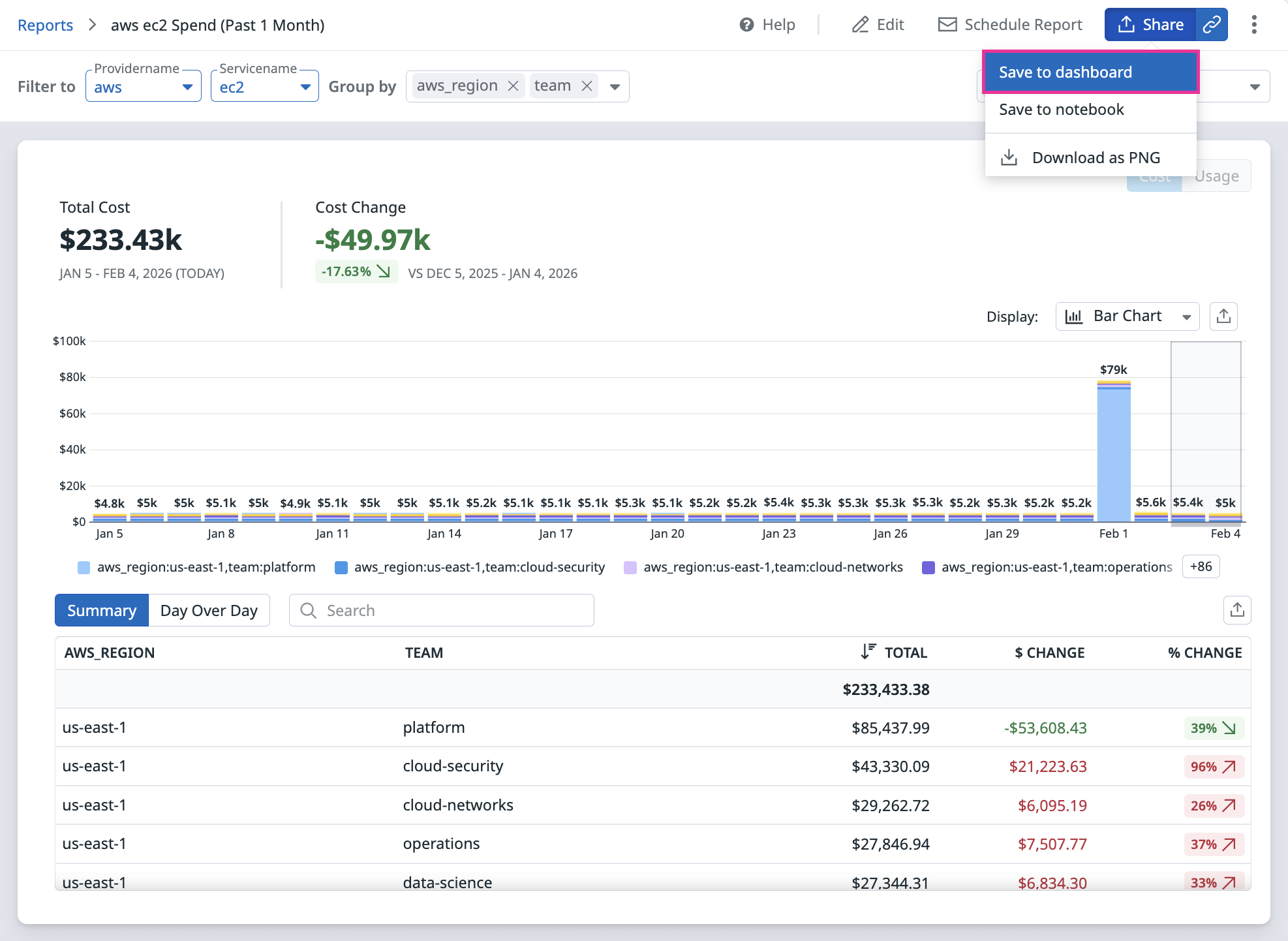1288x941 pixels.
Task: Switch to the Day Over Day view
Action: pyautogui.click(x=209, y=610)
